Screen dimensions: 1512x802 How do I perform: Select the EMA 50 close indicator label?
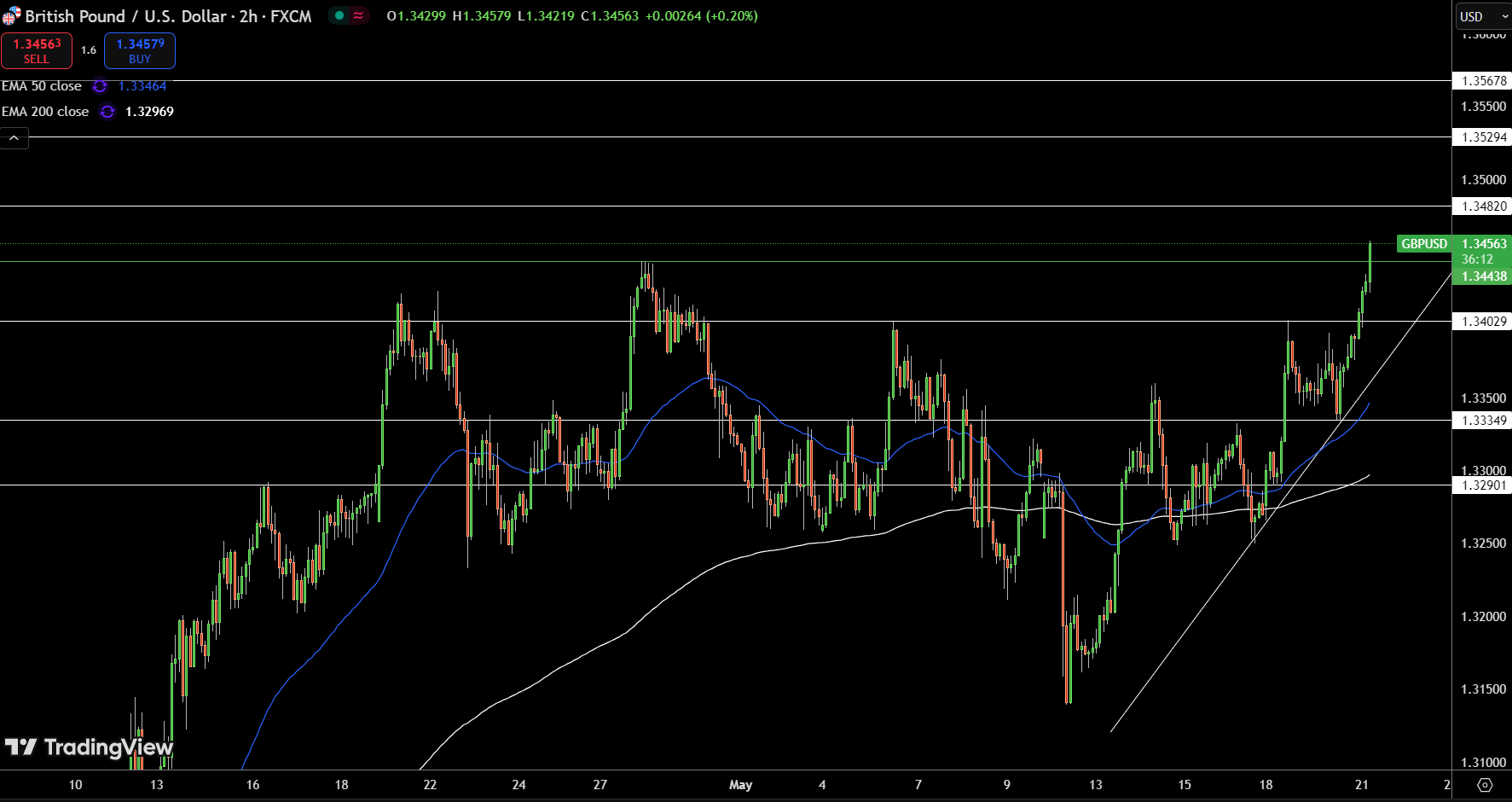tap(42, 86)
